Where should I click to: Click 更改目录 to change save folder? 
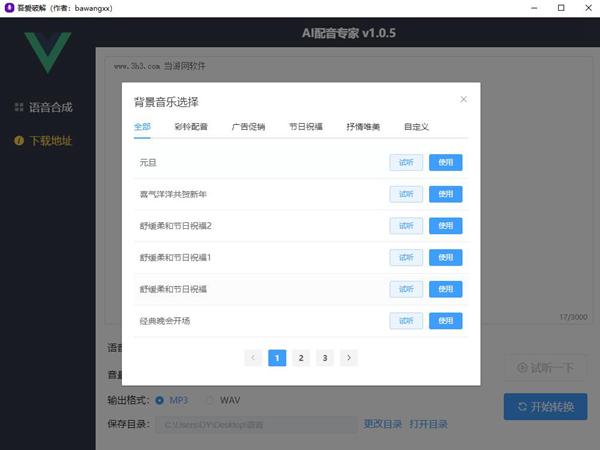[382, 424]
